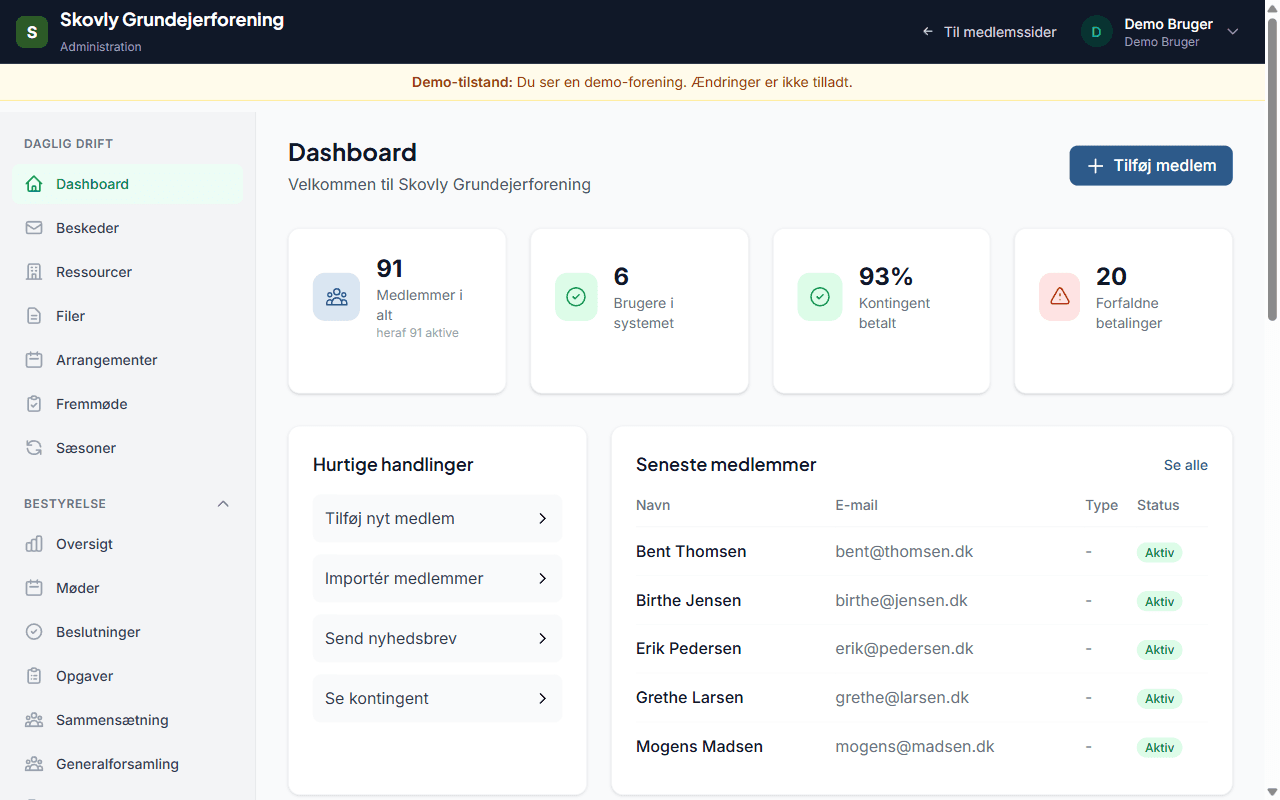This screenshot has height=800, width=1280.
Task: Click member name Bent Thomsen
Action: (691, 552)
